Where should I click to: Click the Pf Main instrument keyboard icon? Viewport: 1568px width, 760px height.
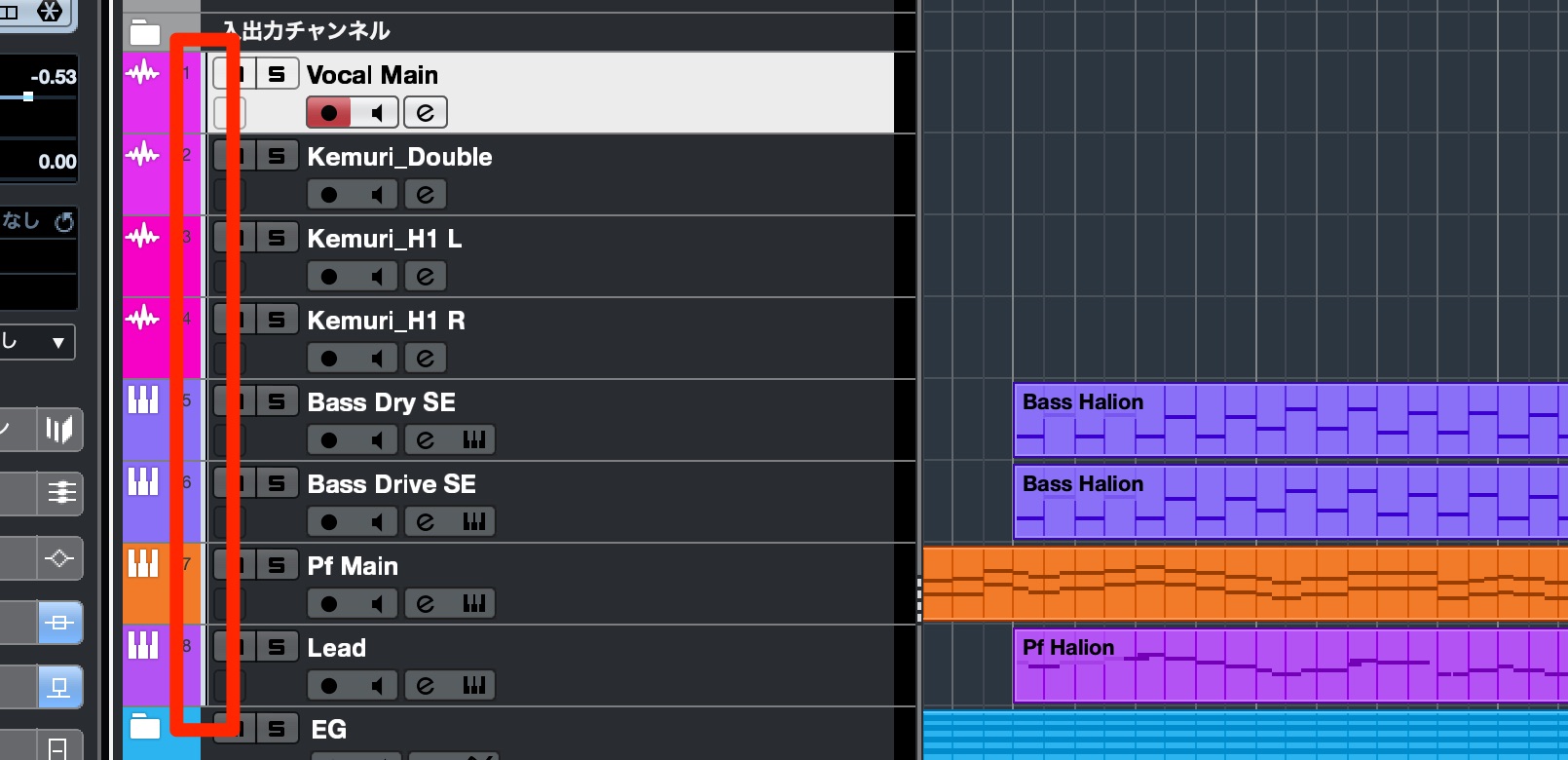coord(143,563)
